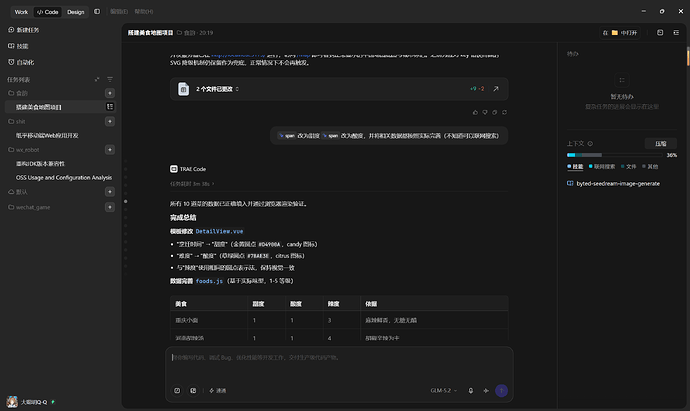Click the preview window icon in the top-right header

660,33
